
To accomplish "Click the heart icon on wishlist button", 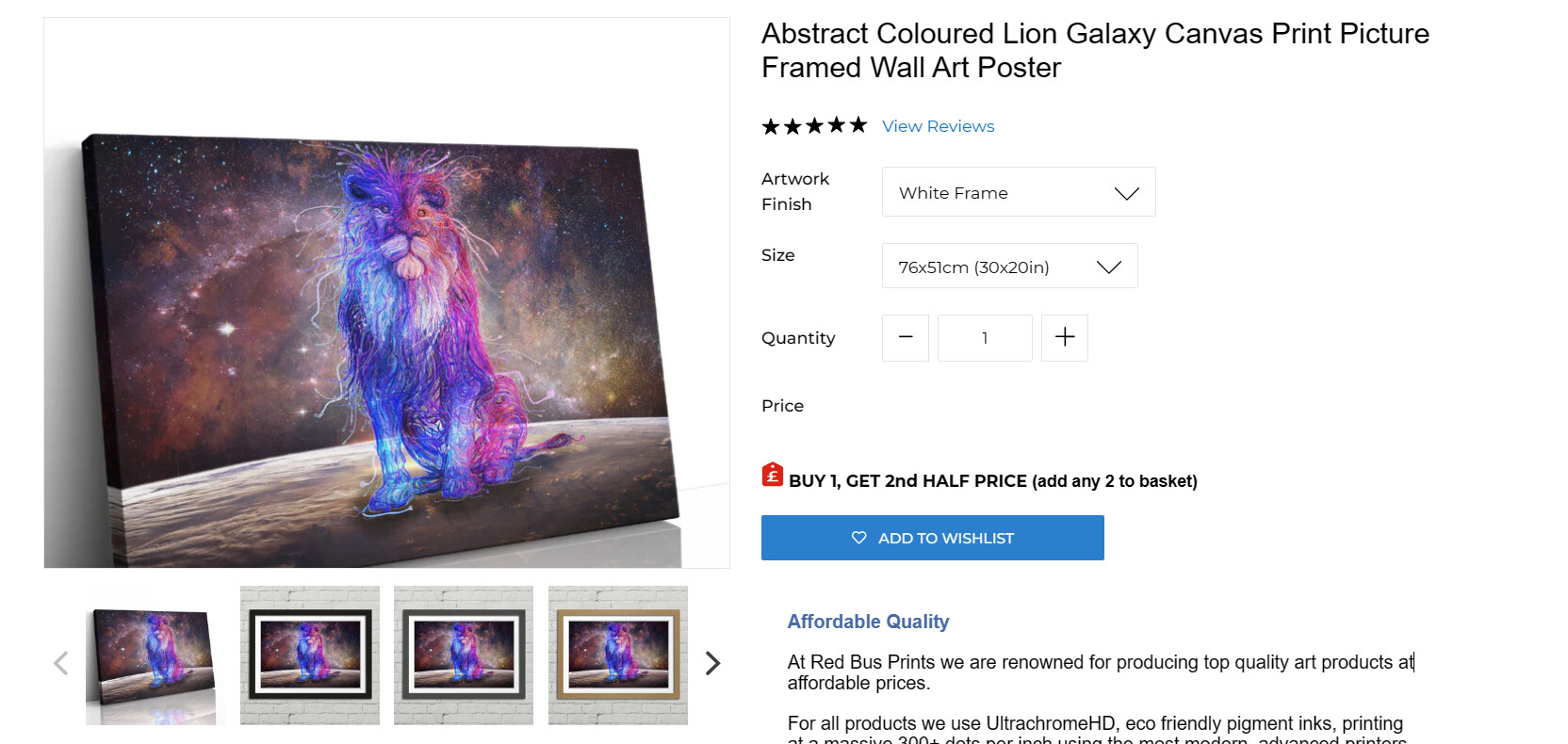I will point(858,538).
